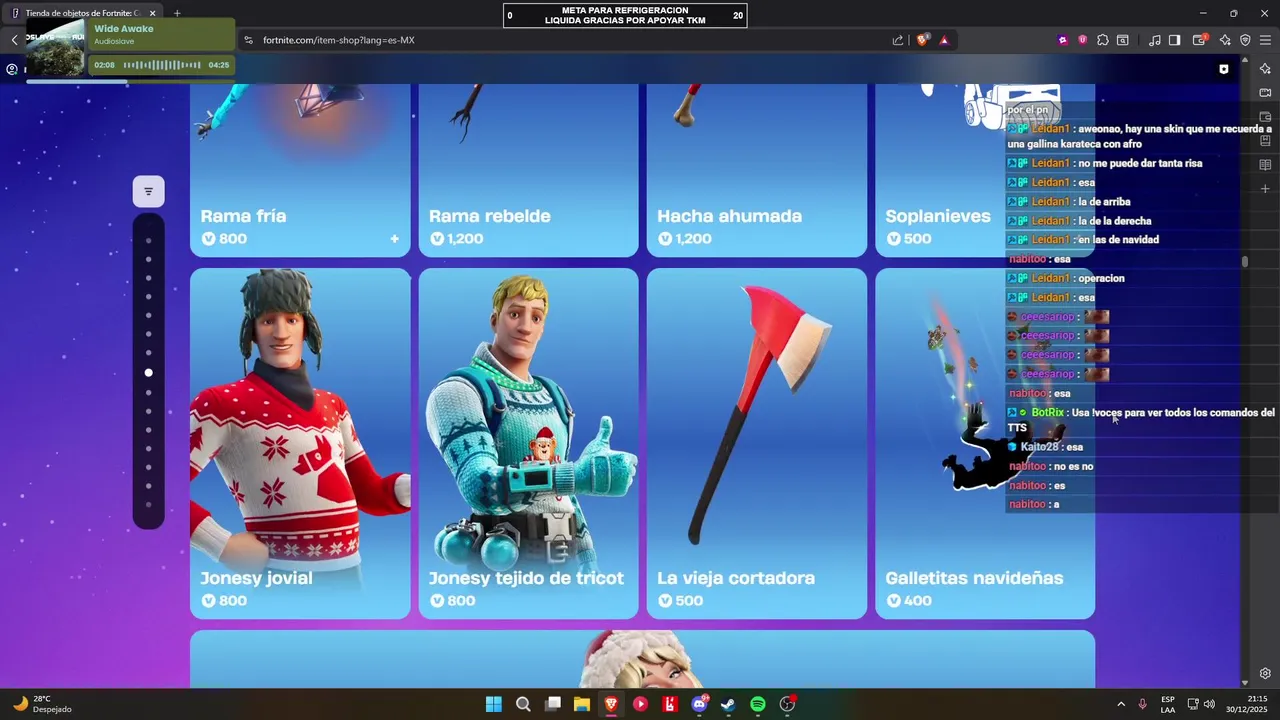Open the music note media control icon
1280x720 pixels.
click(x=1155, y=40)
